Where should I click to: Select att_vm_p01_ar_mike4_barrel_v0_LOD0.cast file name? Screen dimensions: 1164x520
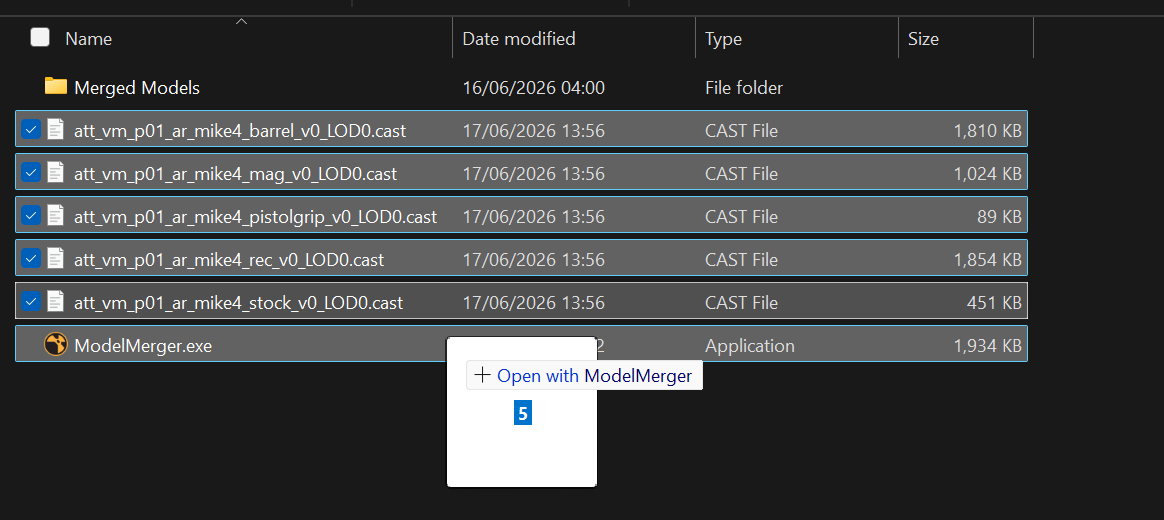point(240,131)
